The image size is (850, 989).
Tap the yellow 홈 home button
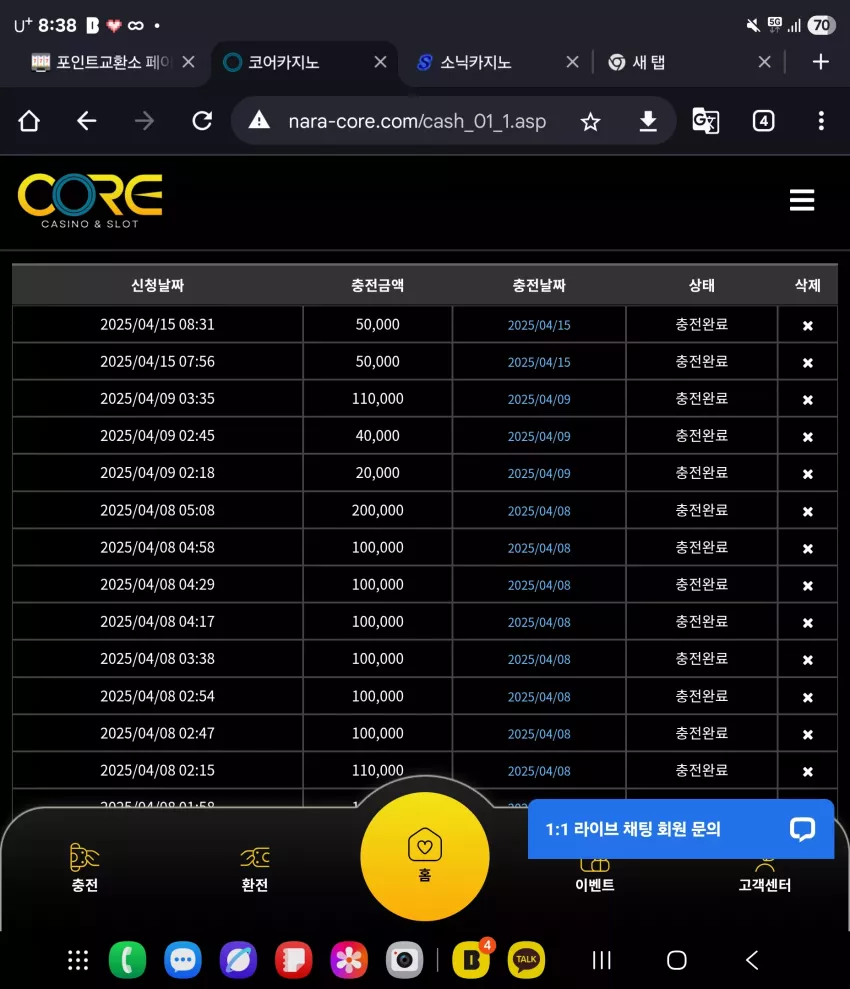click(425, 857)
